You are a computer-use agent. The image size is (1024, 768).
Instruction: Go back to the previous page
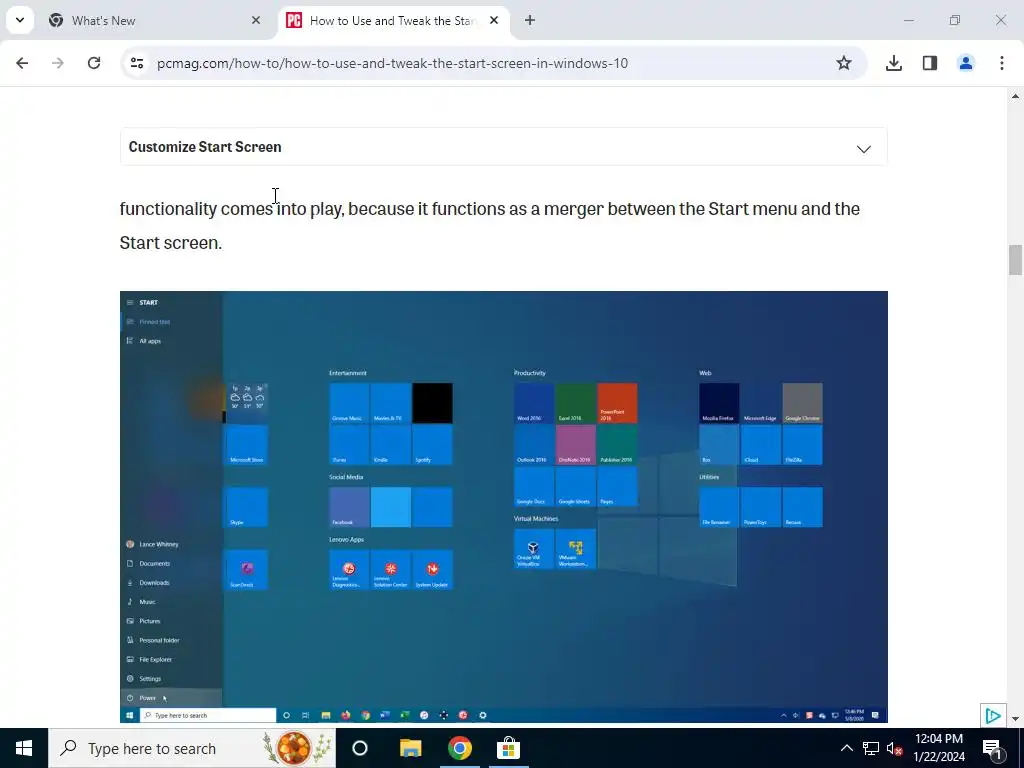coord(22,63)
